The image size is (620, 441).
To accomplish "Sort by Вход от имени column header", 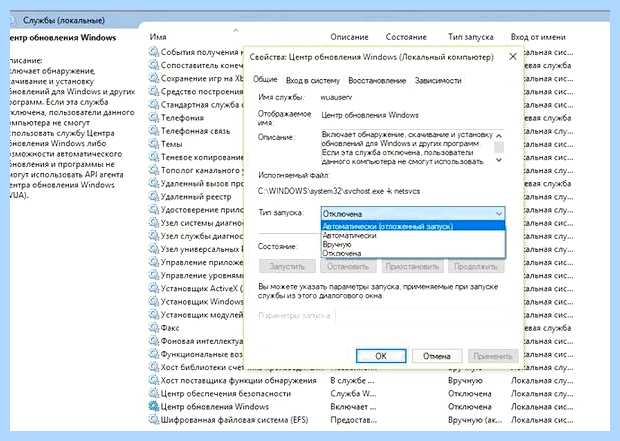I will click(x=538, y=37).
